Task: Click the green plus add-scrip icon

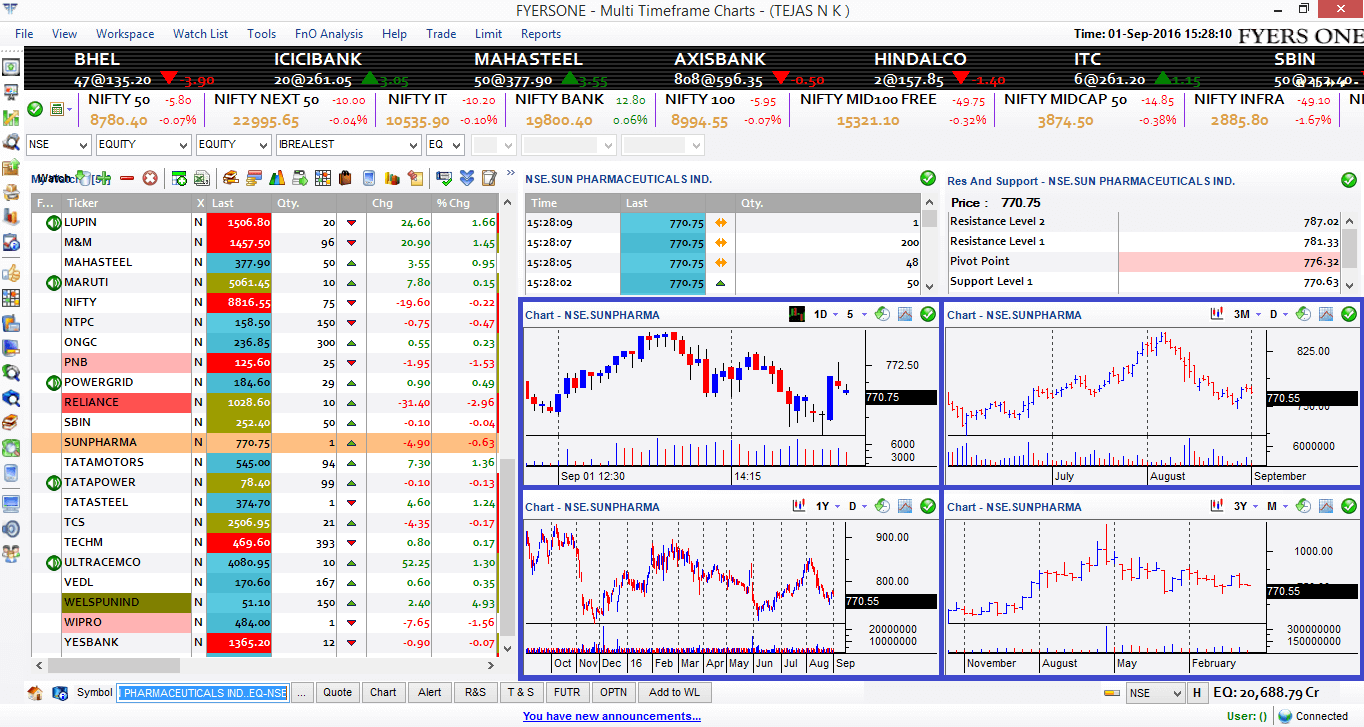Action: click(103, 178)
